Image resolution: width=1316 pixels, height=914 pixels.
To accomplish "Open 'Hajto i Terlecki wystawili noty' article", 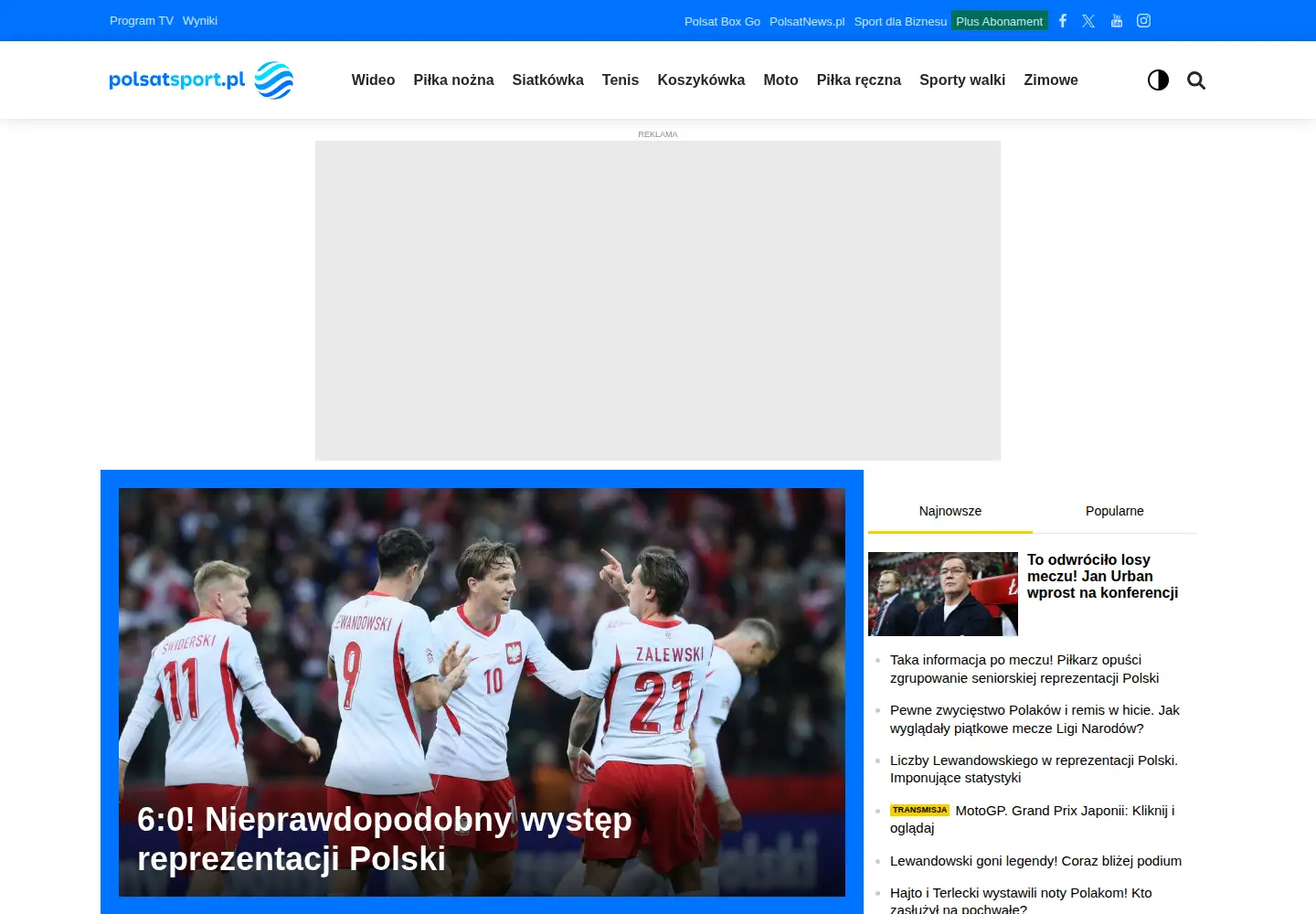I will click(x=1021, y=901).
